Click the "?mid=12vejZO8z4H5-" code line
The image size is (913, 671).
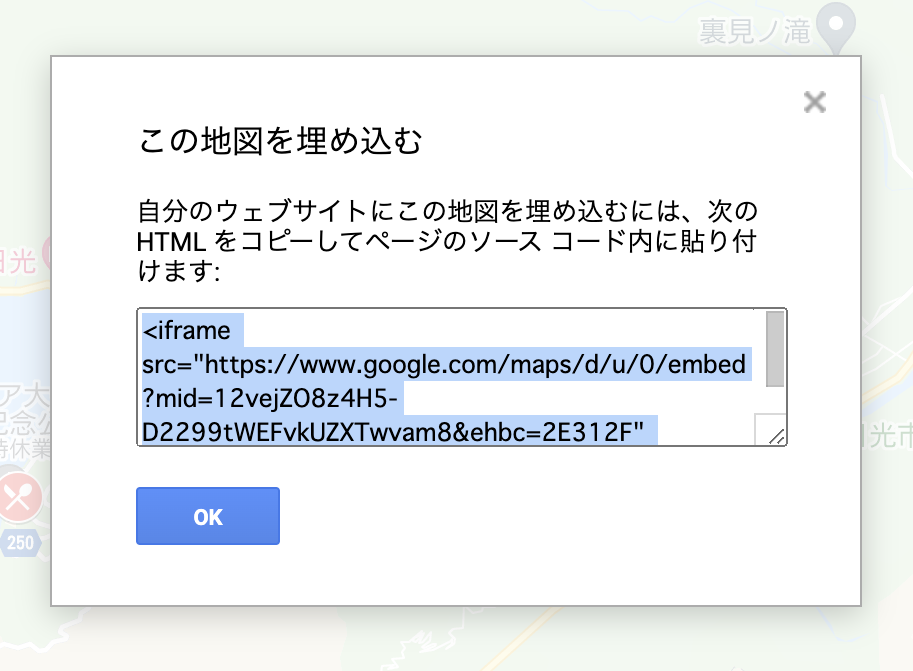coord(270,398)
